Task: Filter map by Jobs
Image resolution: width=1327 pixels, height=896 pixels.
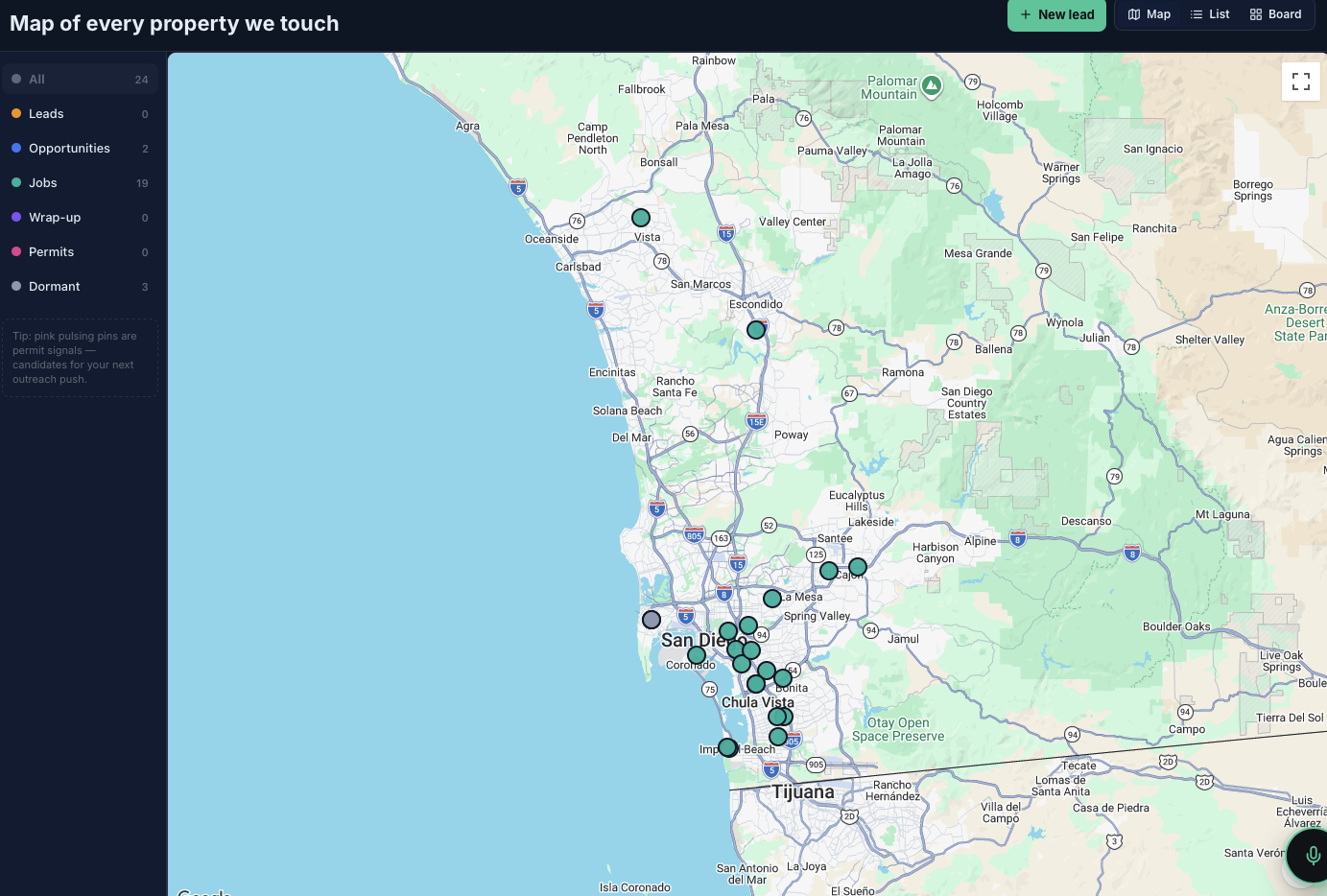Action: tap(80, 183)
